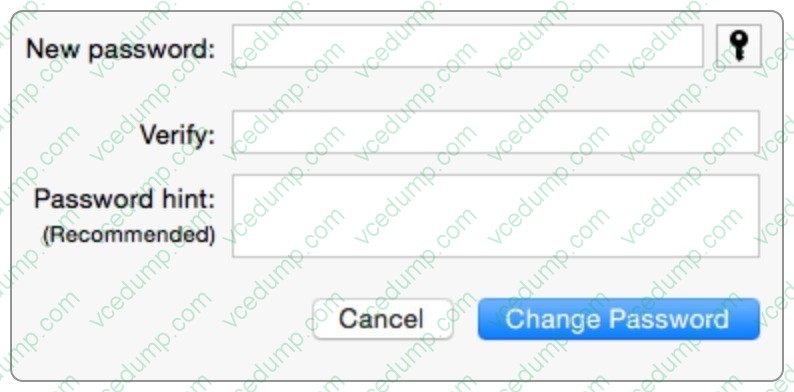
Task: Cancel the password change dialog
Action: (x=383, y=319)
